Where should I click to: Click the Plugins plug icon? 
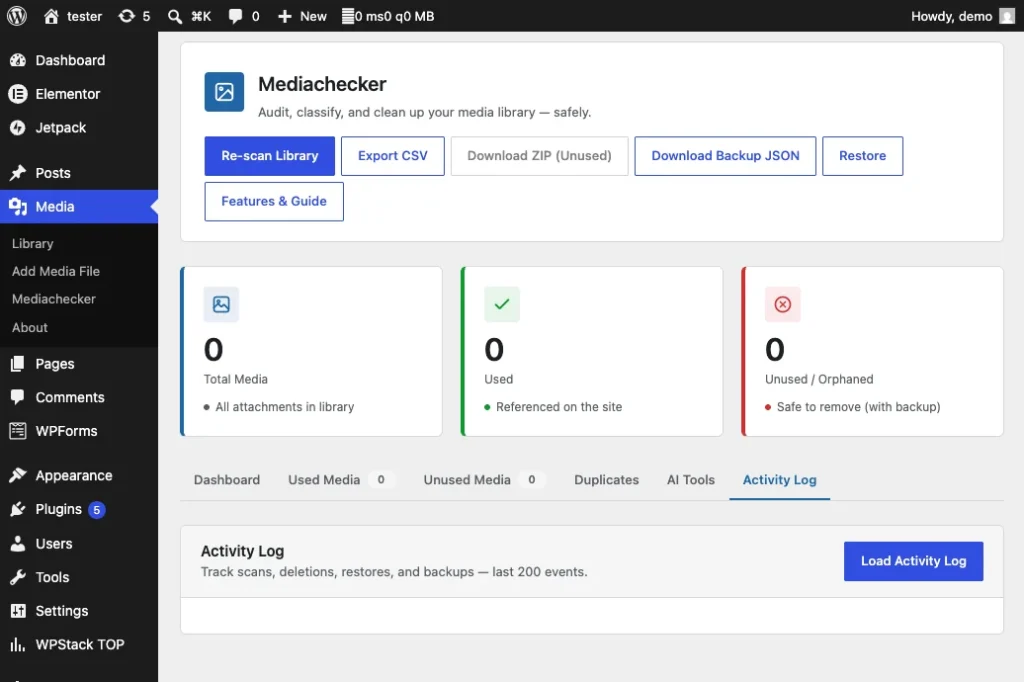pos(18,510)
